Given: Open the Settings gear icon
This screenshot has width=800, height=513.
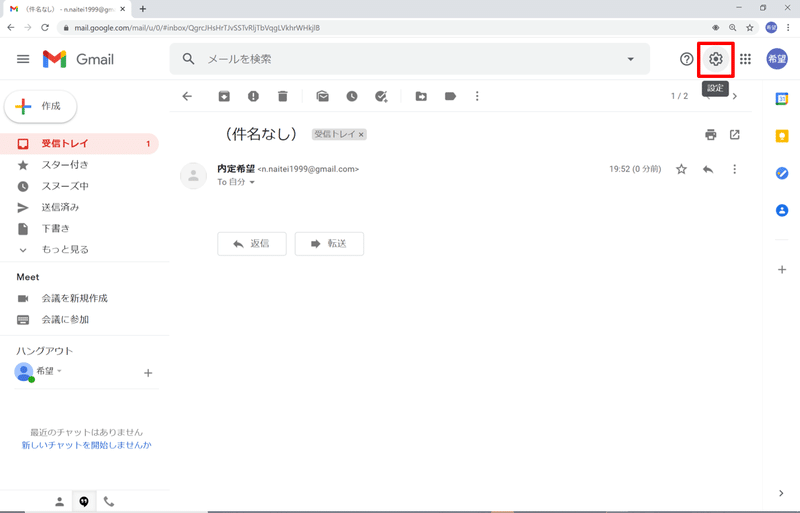Looking at the screenshot, I should [716, 59].
